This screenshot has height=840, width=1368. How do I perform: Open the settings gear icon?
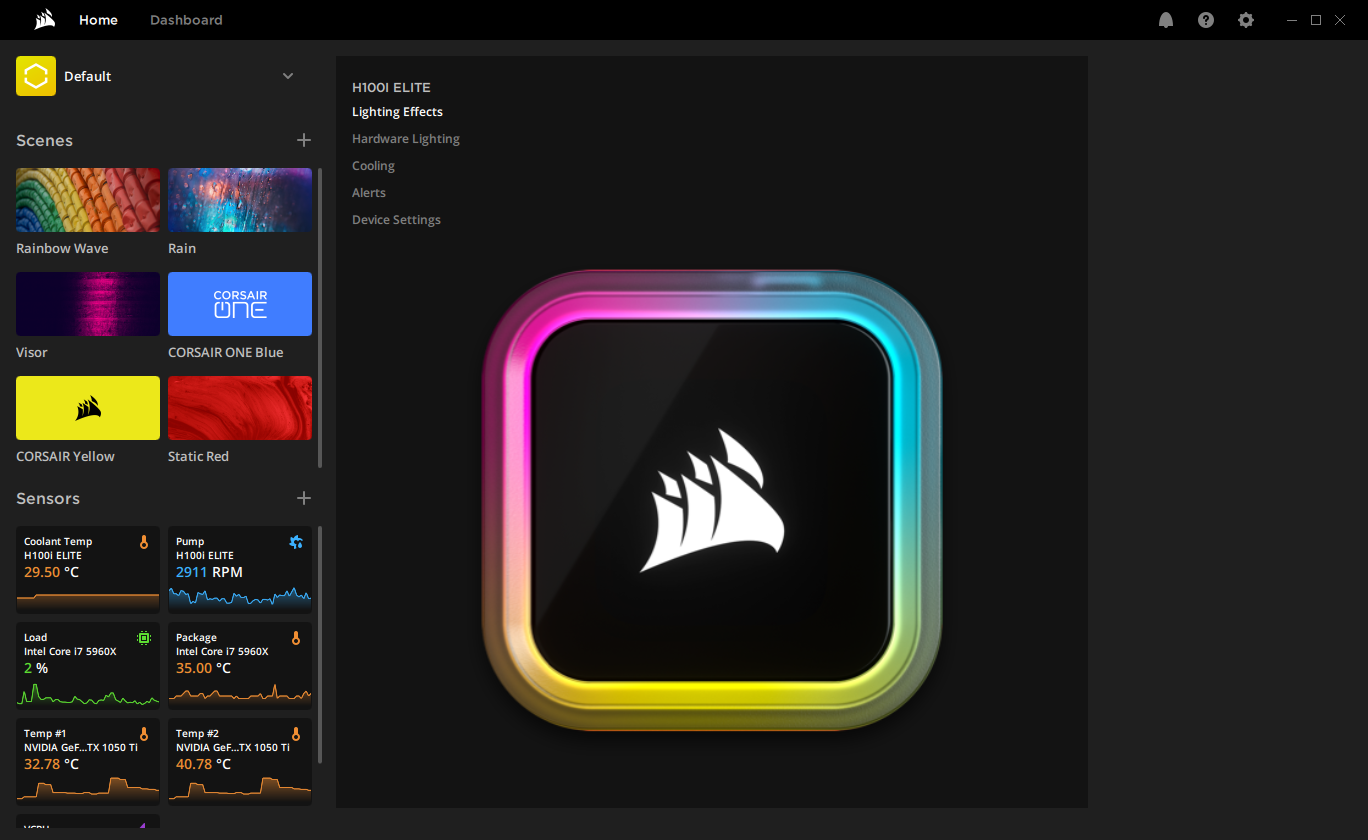click(1246, 20)
